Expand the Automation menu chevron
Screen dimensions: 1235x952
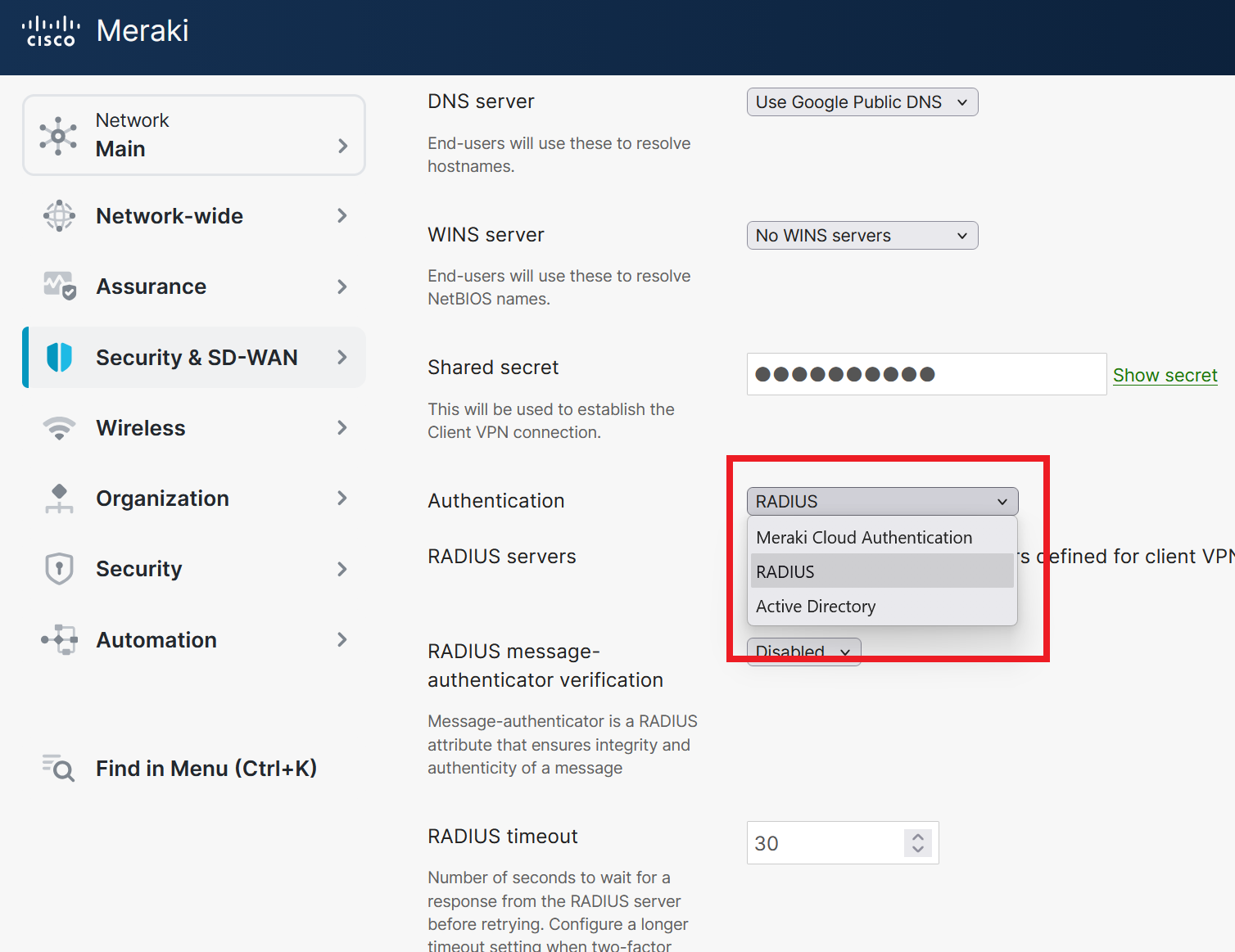342,640
